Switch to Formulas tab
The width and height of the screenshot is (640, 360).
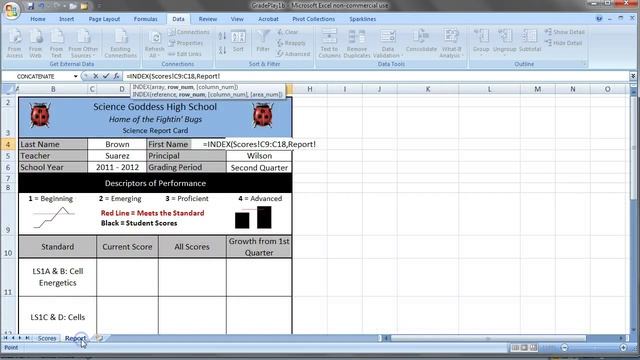tap(145, 19)
